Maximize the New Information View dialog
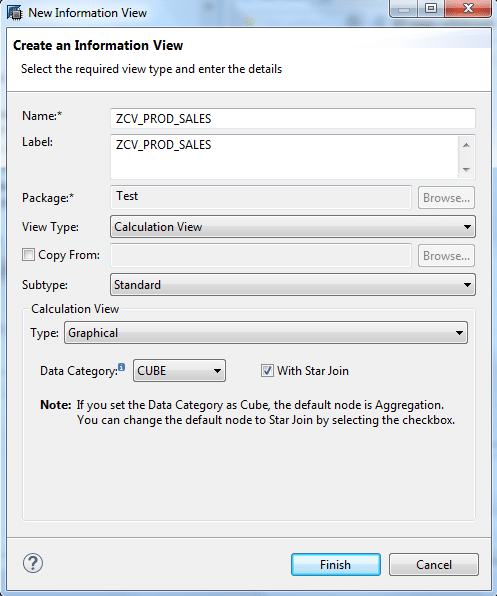 [x=431, y=8]
